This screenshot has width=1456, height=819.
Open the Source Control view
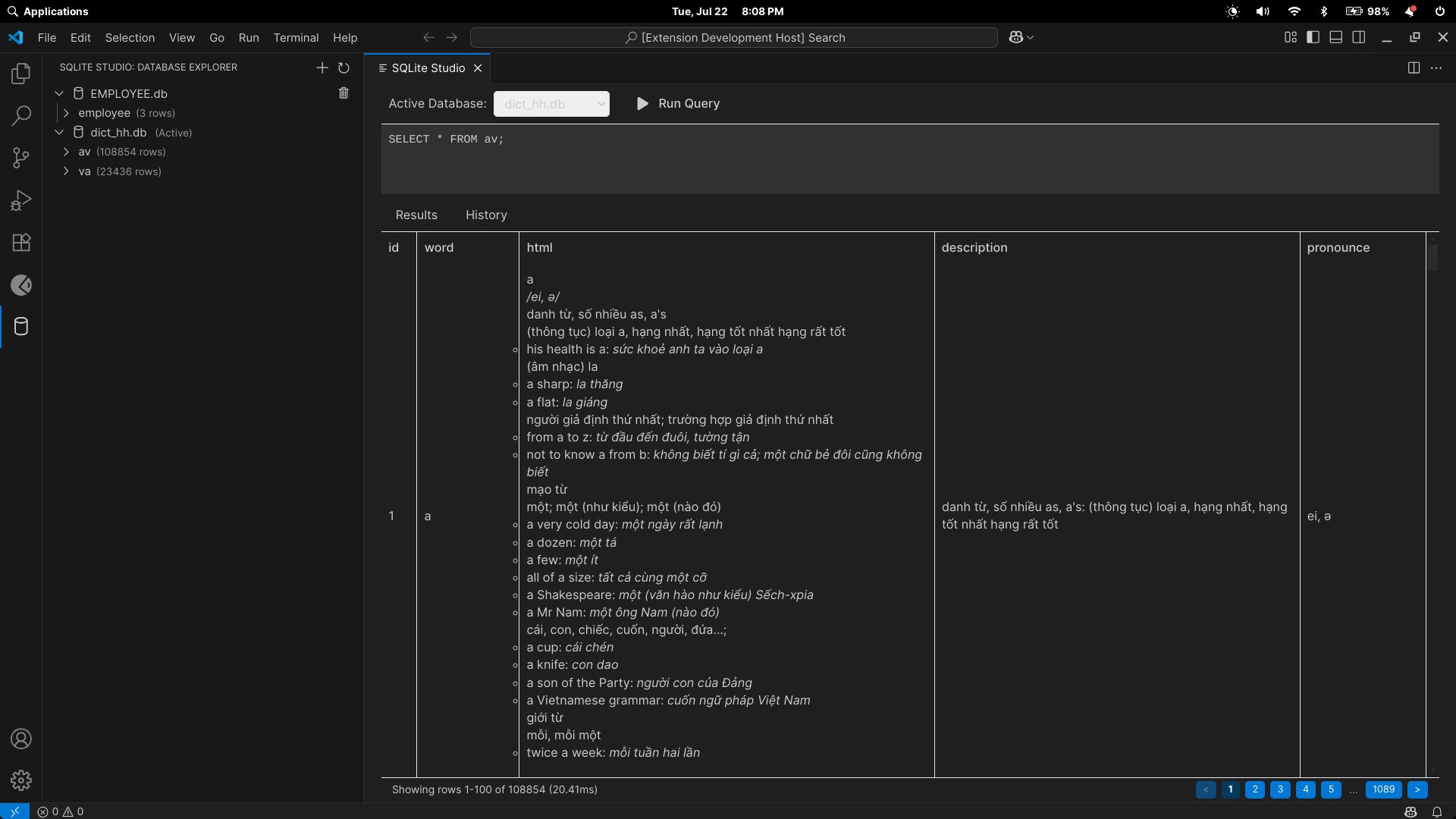[x=21, y=158]
